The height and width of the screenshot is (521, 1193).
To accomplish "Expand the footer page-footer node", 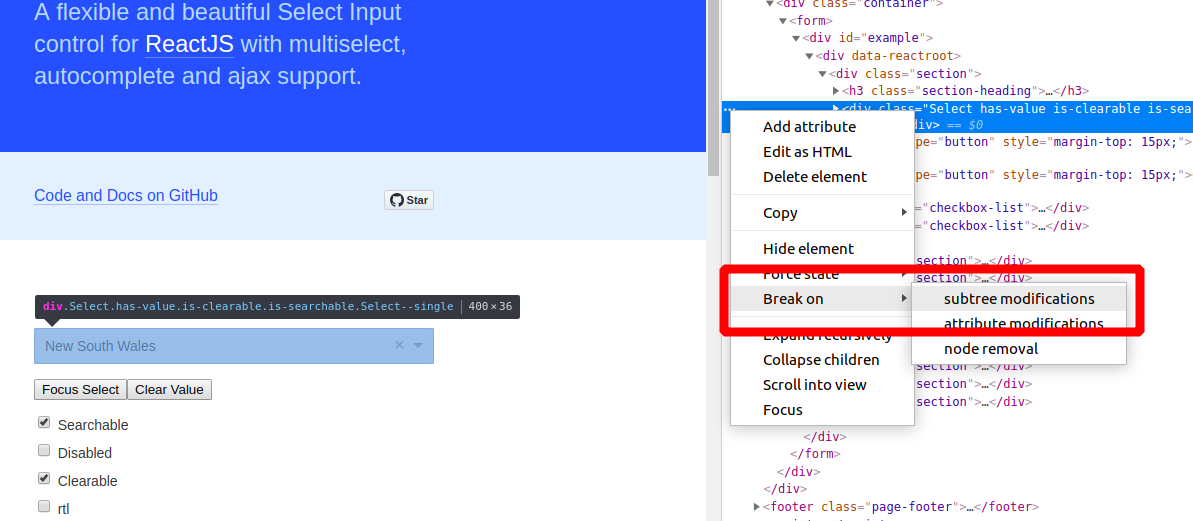I will point(756,507).
